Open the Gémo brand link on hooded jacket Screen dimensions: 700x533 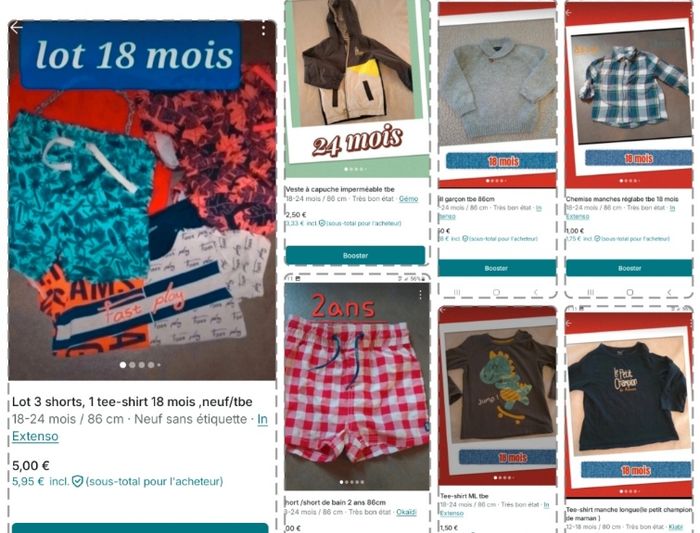(408, 199)
